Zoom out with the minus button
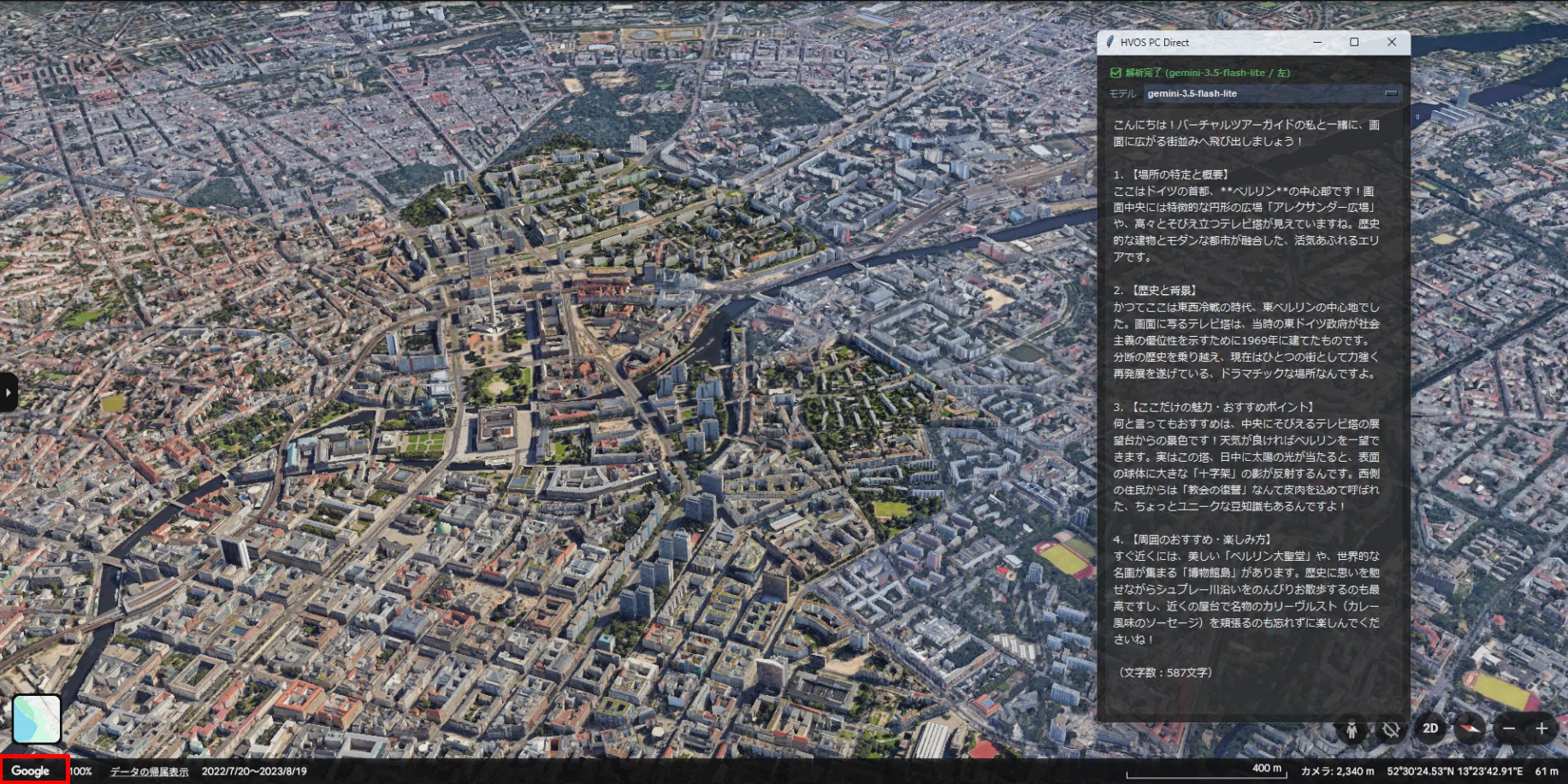 tap(1509, 728)
